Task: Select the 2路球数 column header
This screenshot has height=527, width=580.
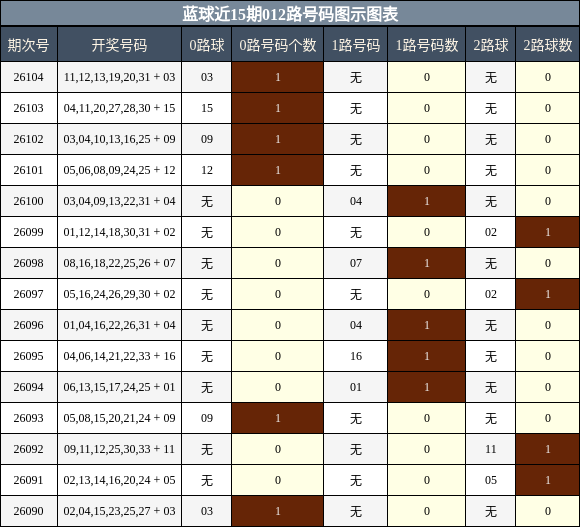Action: 548,45
